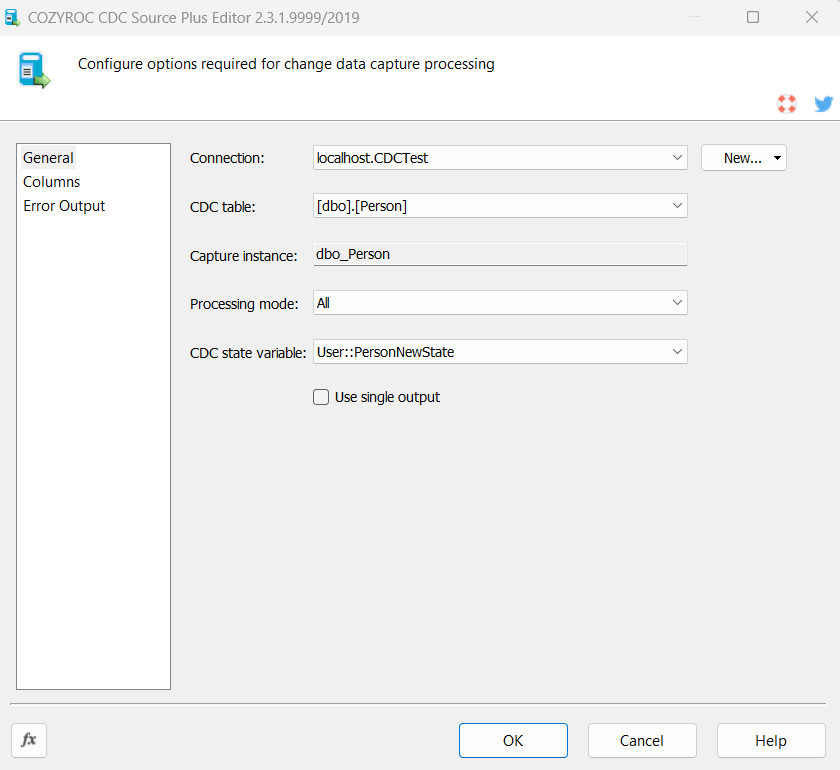Open the Error Output page
This screenshot has height=770, width=840.
(x=64, y=206)
